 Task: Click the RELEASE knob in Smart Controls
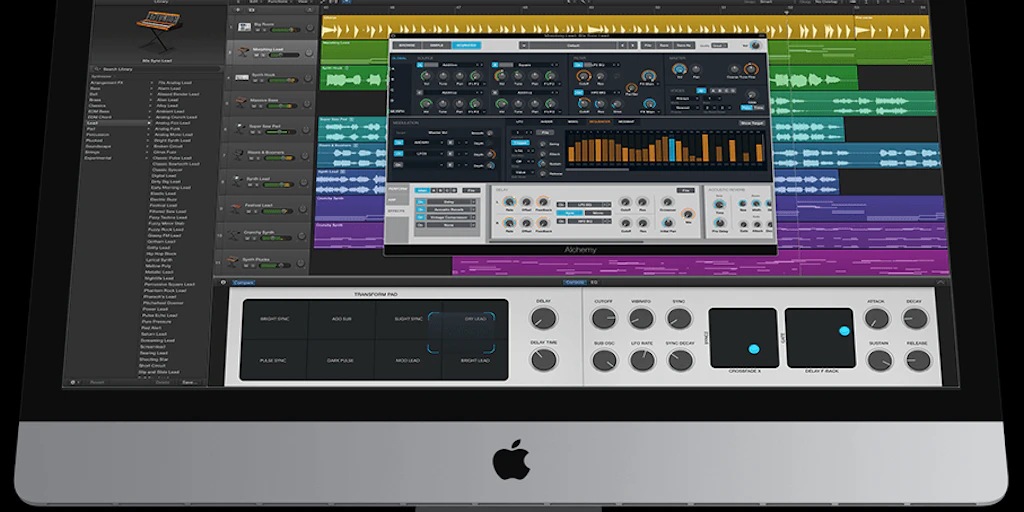pos(918,360)
